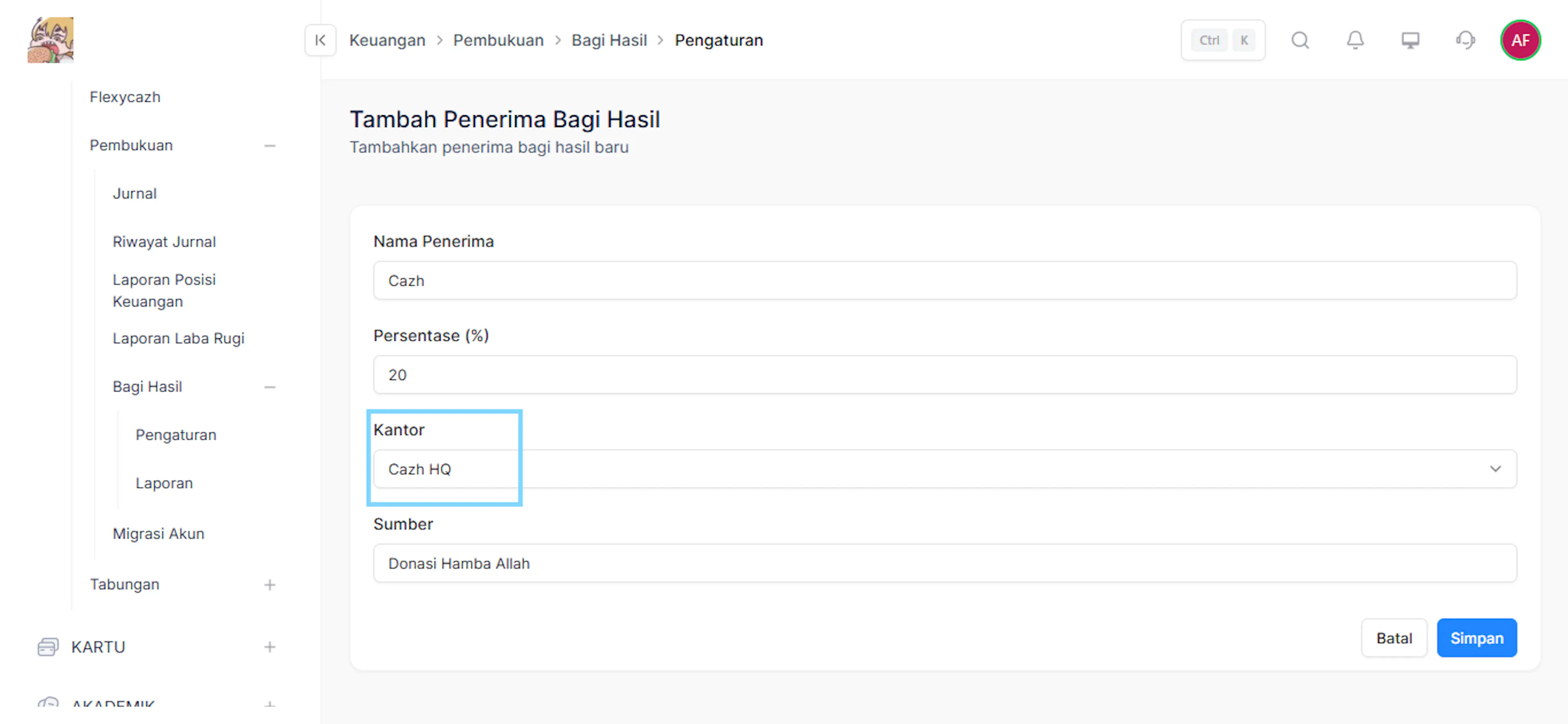The height and width of the screenshot is (724, 1568).
Task: Expand the KARTU menu section
Action: (x=269, y=647)
